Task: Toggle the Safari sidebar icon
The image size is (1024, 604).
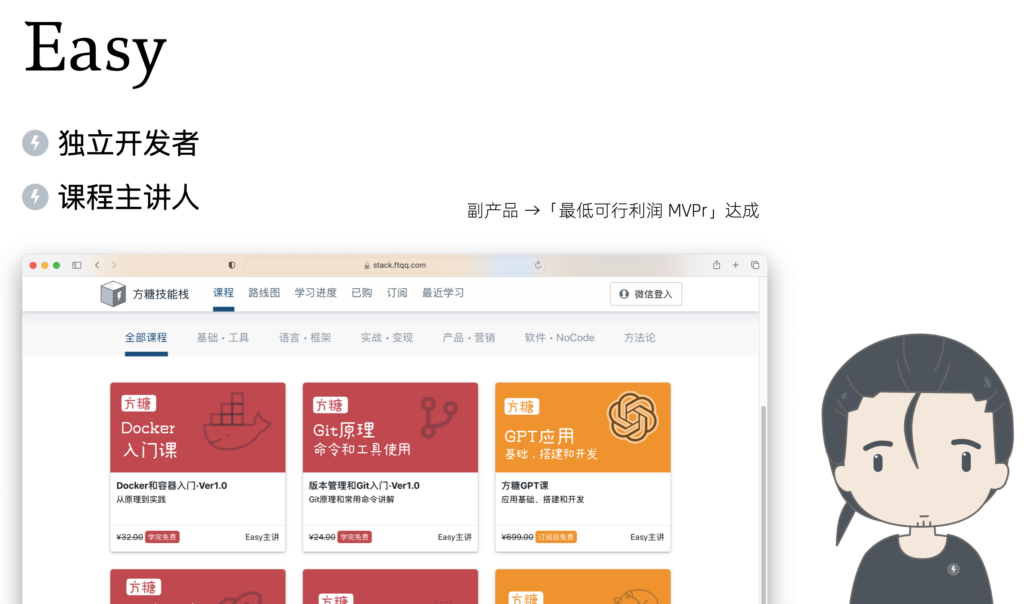Action: tap(77, 265)
